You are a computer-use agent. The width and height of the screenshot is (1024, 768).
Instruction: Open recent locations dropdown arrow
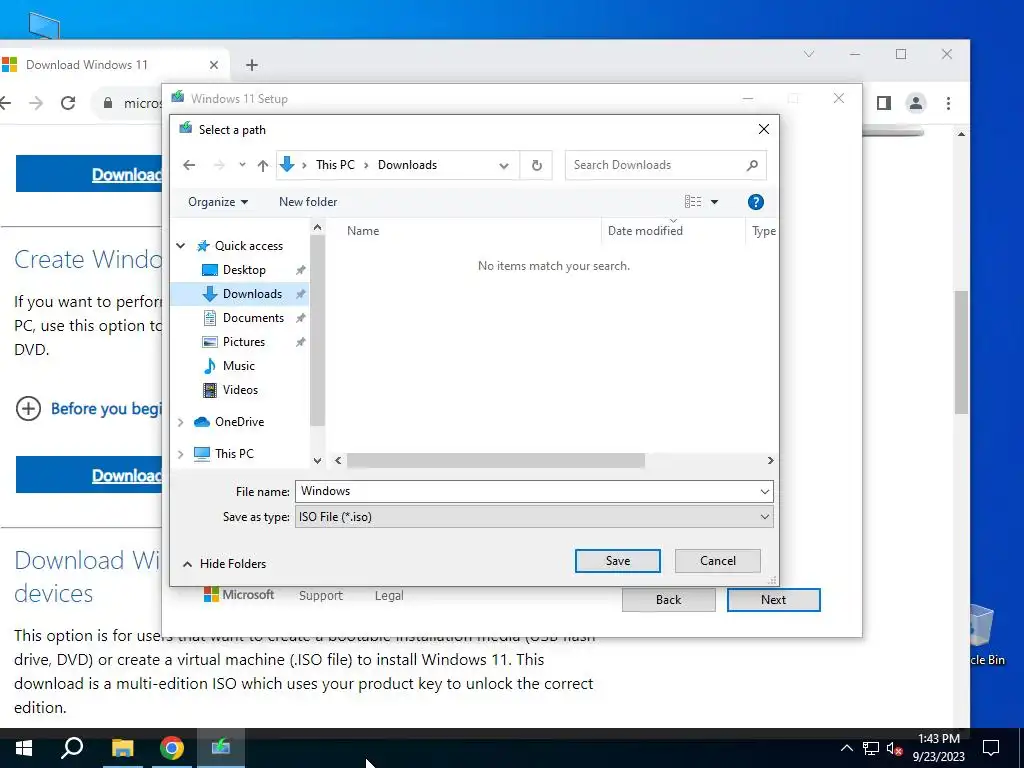(242, 165)
